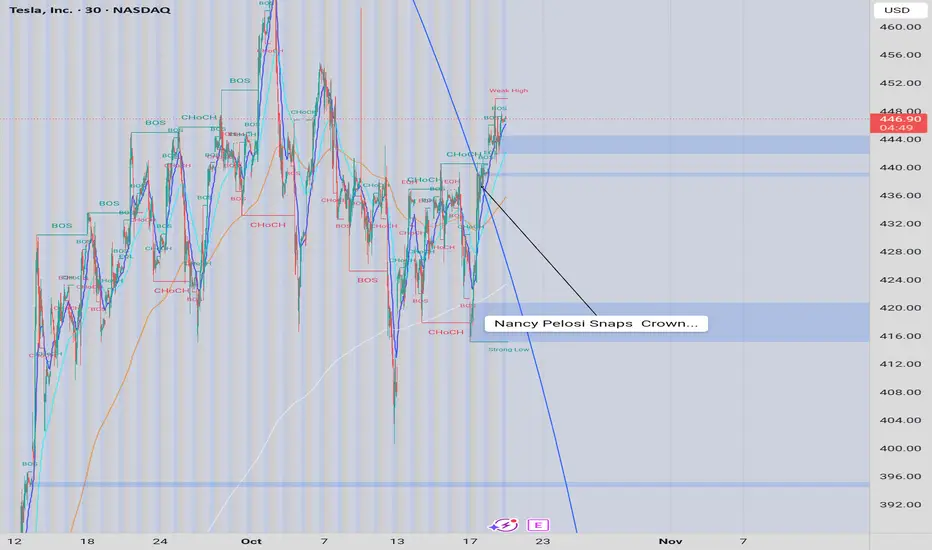
Task: Click the '18' date on time axis
Action: tap(87, 541)
